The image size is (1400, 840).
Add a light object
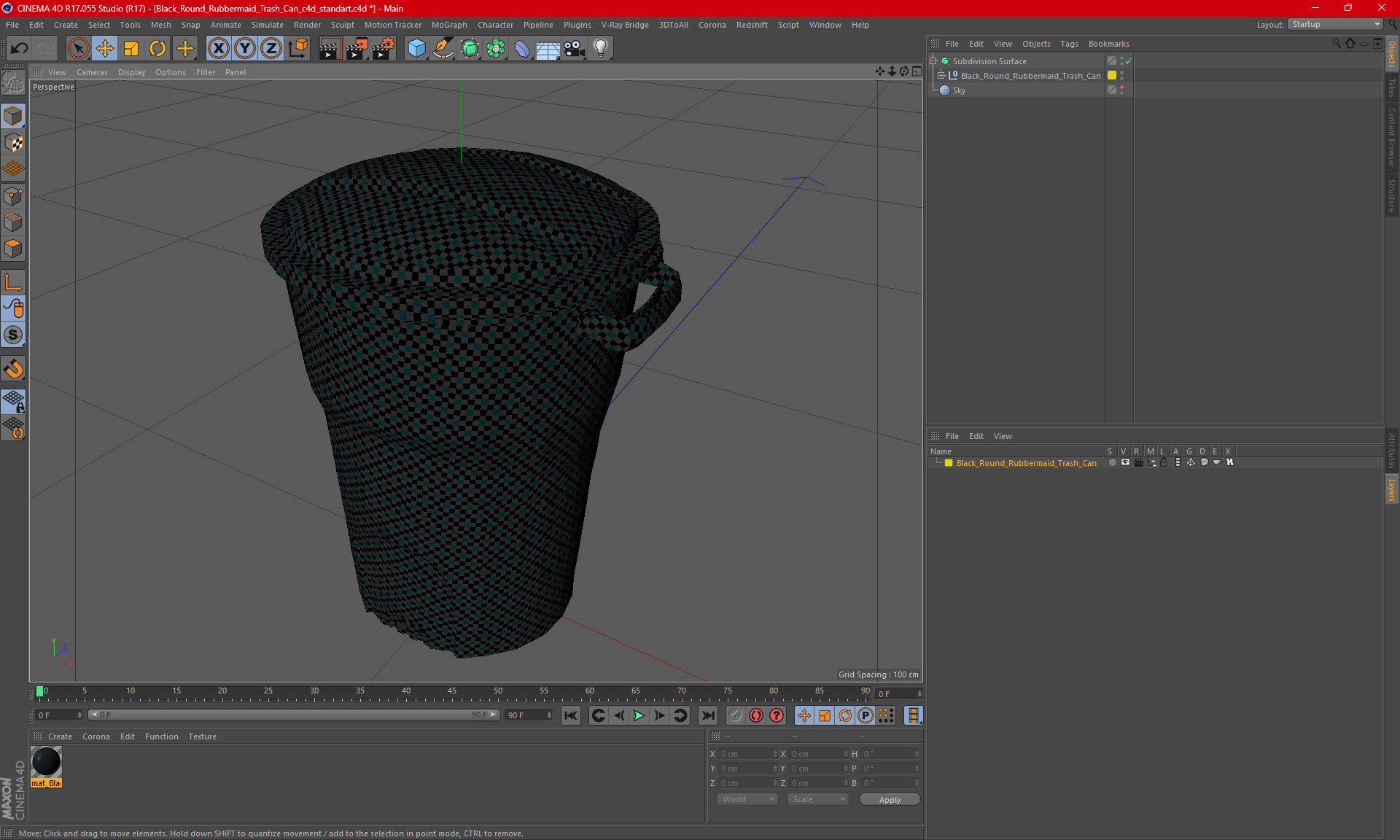click(x=601, y=49)
